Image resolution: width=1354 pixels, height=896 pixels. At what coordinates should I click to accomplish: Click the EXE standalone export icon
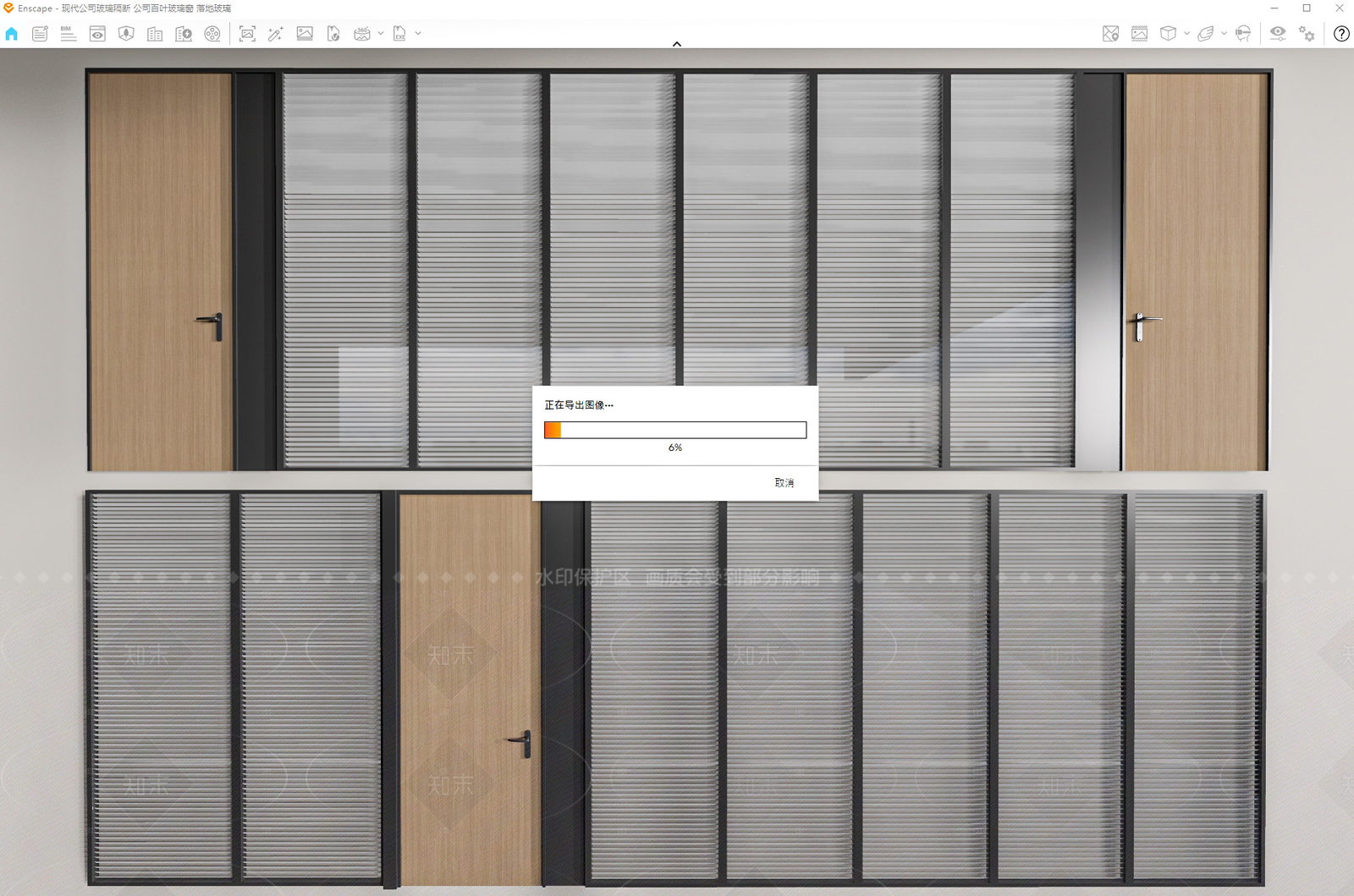click(x=399, y=34)
